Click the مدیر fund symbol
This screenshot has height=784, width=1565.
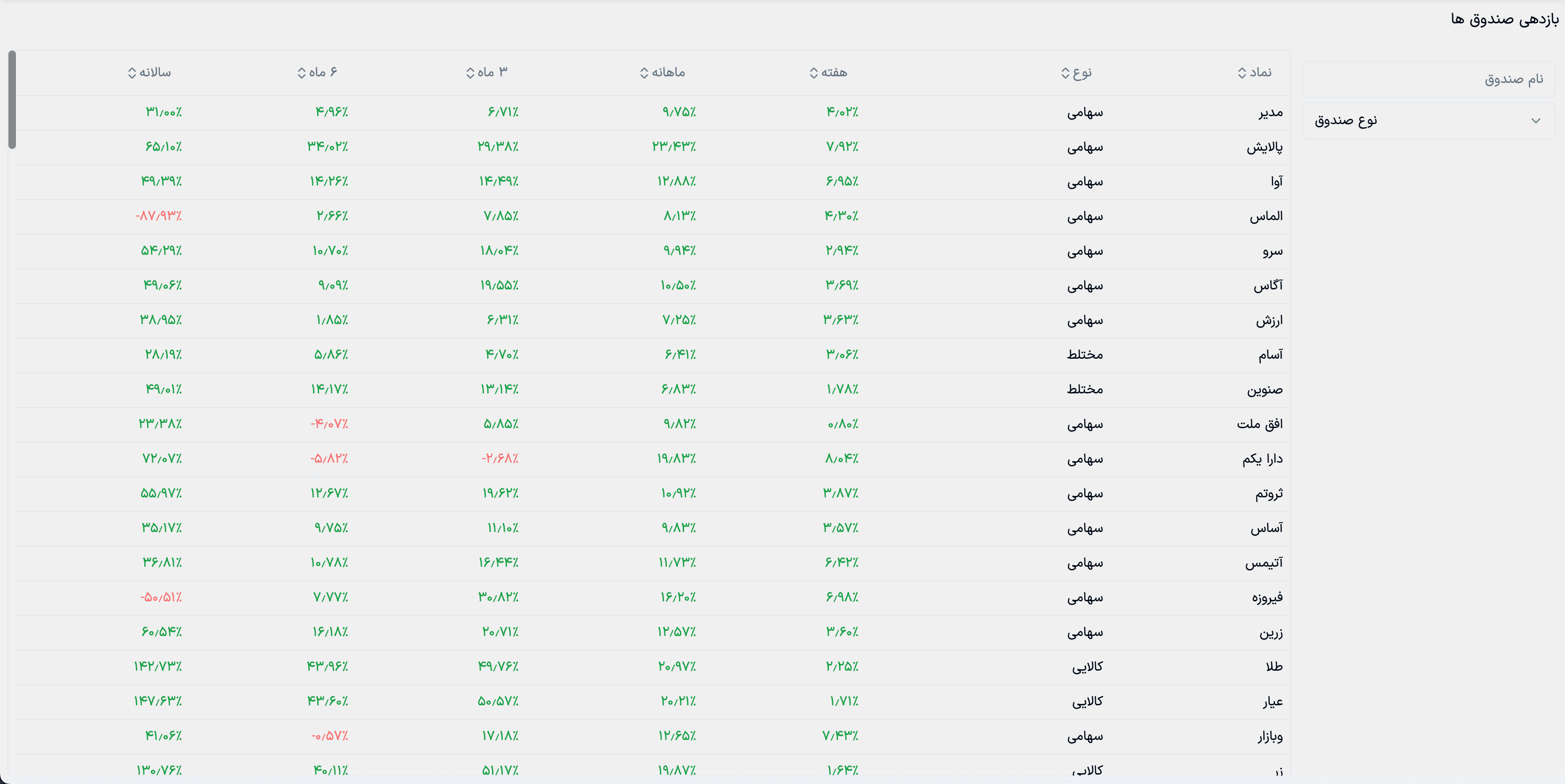click(x=1270, y=112)
